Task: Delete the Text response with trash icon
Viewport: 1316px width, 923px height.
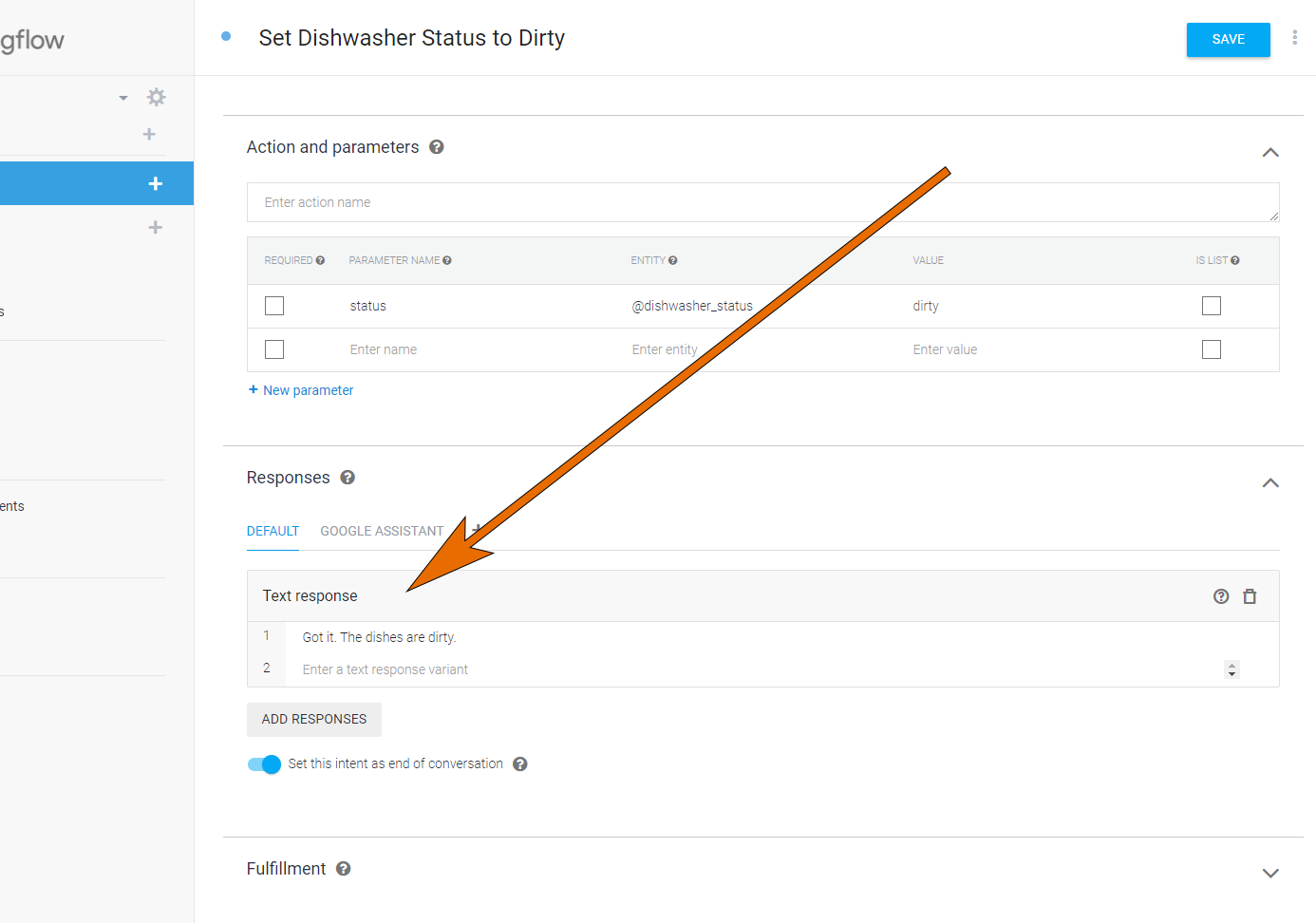Action: tap(1250, 596)
